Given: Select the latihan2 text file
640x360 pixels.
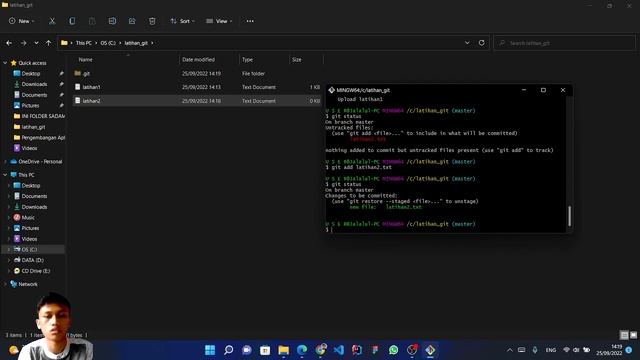Looking at the screenshot, I should (197, 101).
